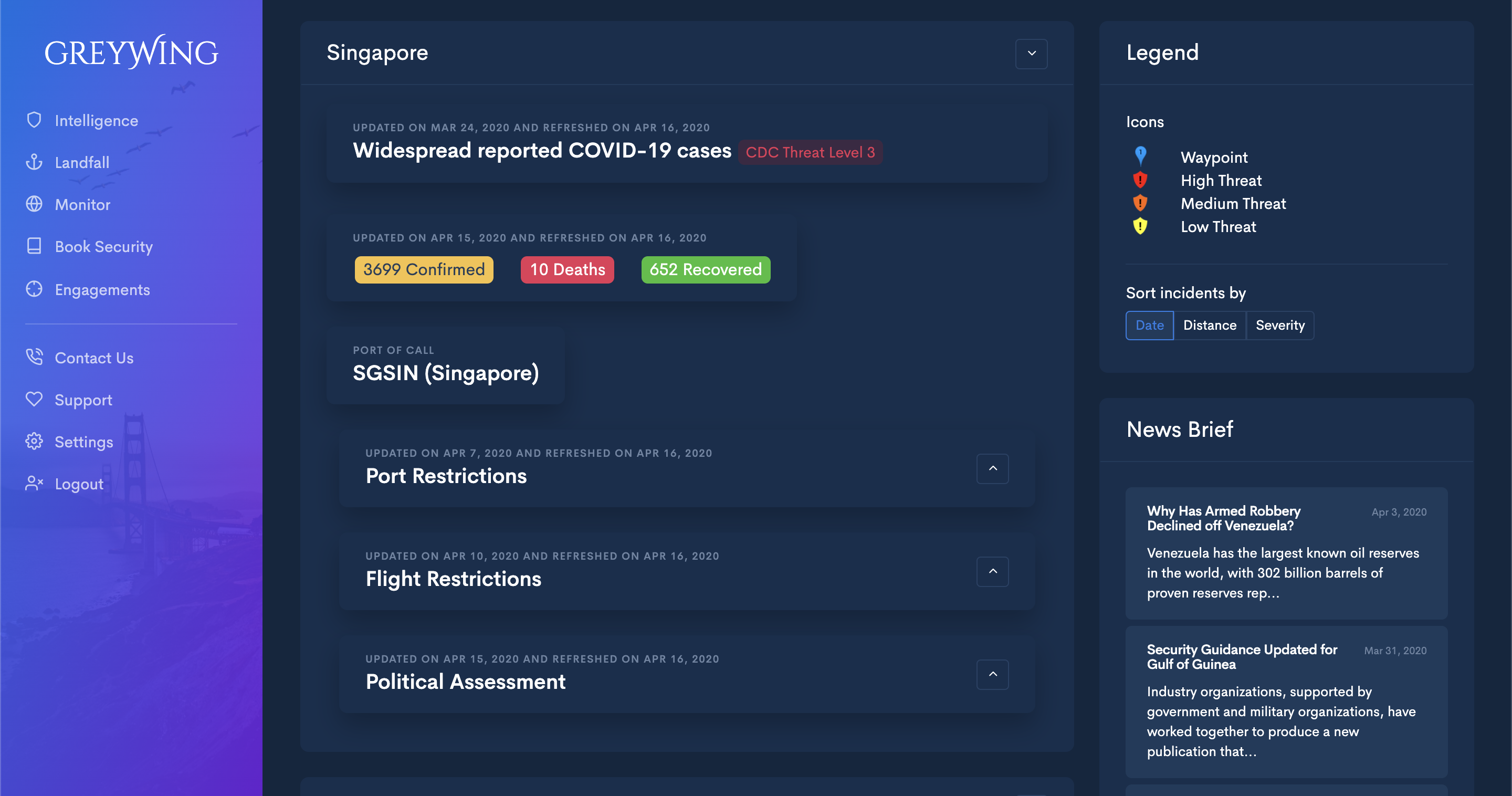
Task: Go to the Landfall menu item
Action: click(x=81, y=163)
